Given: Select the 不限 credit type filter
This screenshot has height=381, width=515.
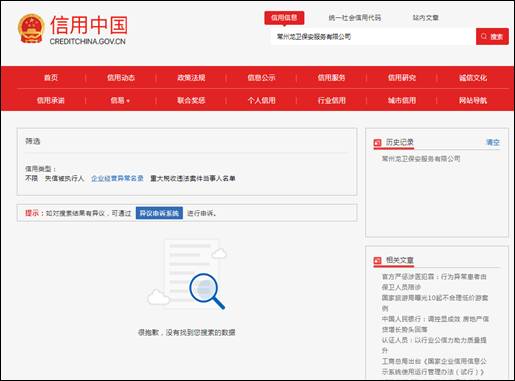Looking at the screenshot, I should (x=32, y=178).
